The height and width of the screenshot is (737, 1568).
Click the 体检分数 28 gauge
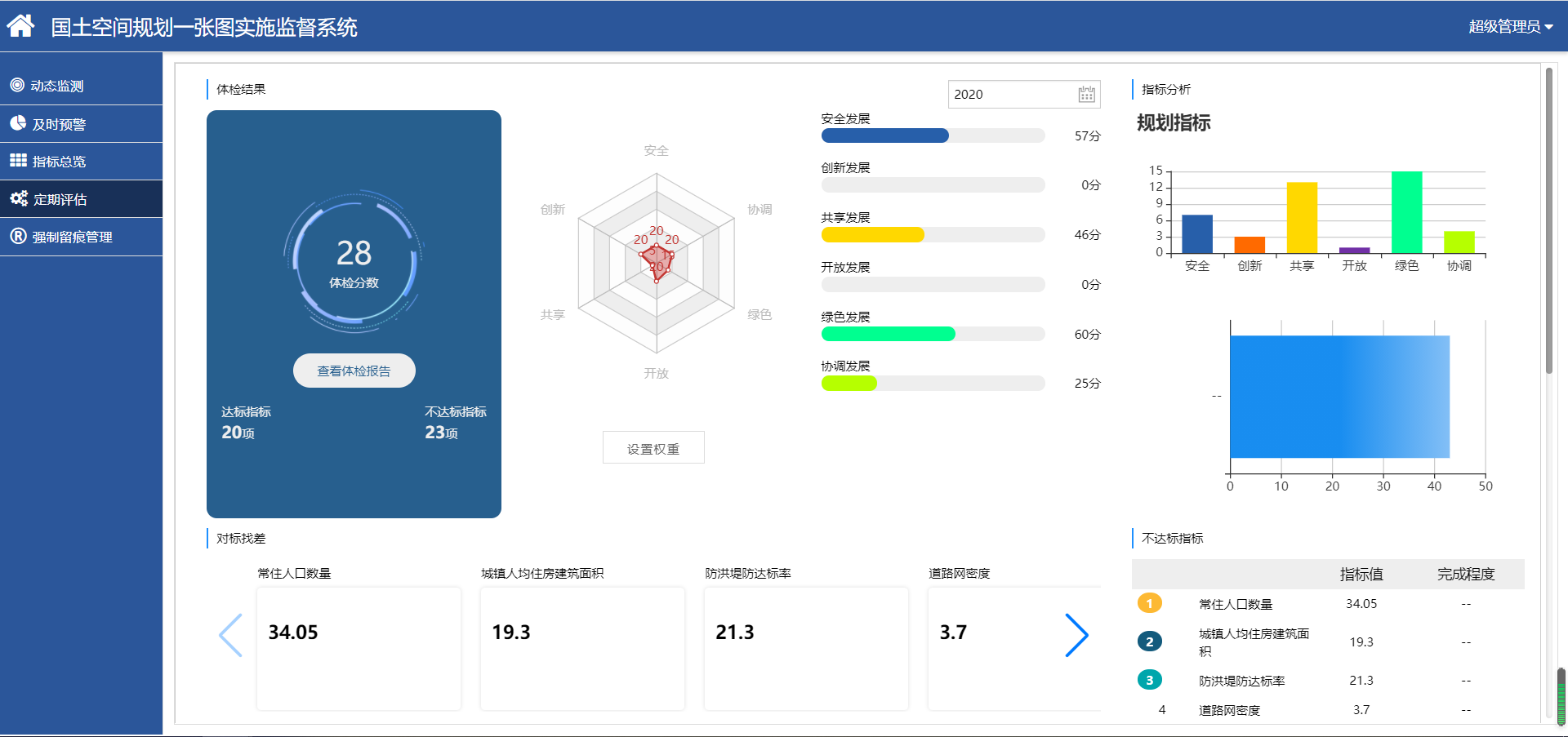(354, 263)
